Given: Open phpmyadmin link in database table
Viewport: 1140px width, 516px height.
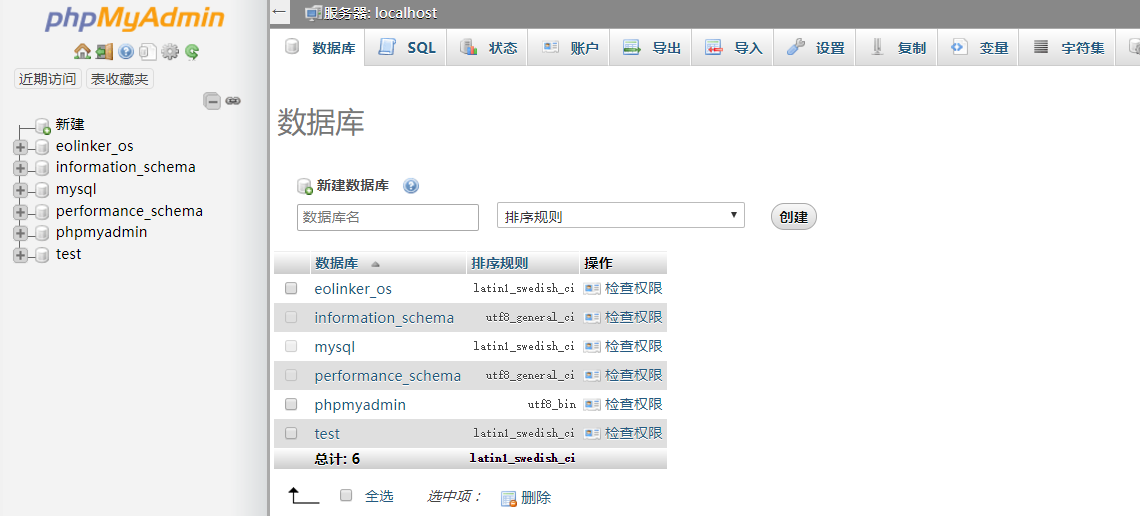Looking at the screenshot, I should (360, 405).
